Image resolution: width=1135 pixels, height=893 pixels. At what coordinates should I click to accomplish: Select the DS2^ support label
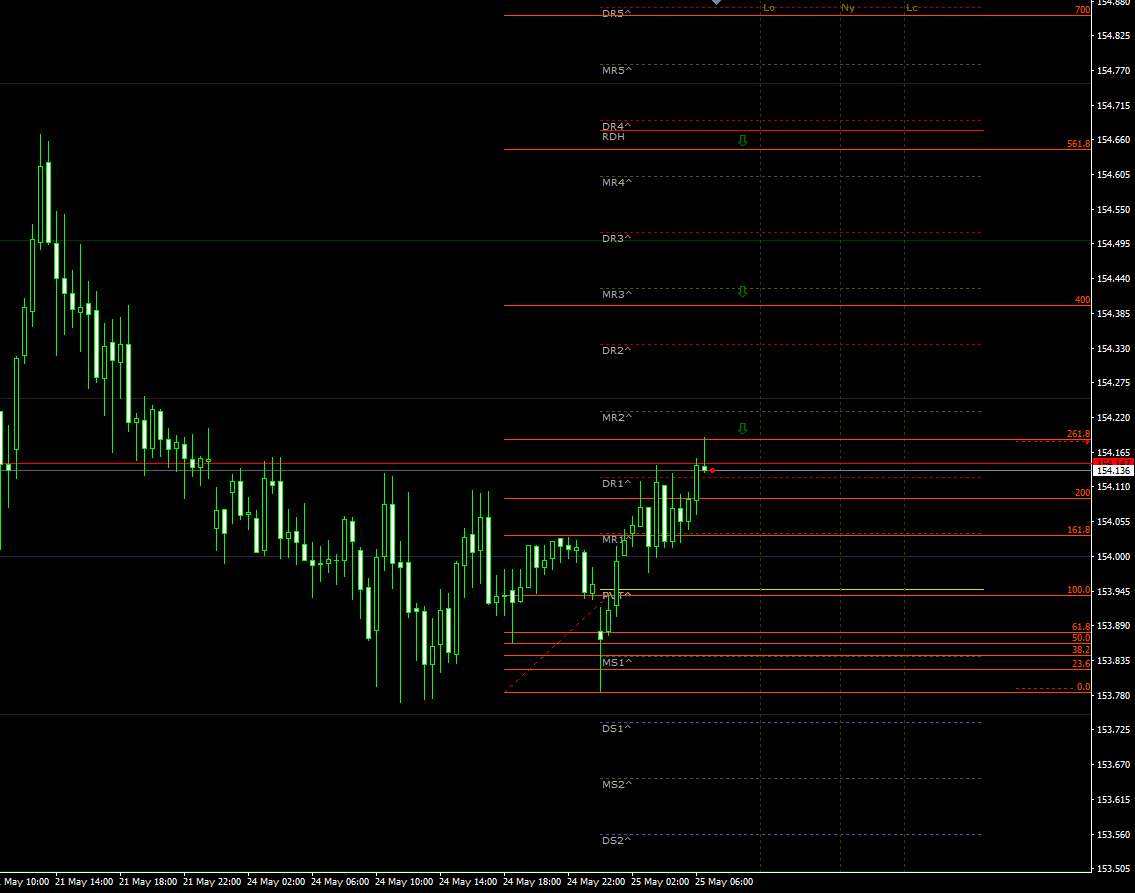(x=617, y=841)
